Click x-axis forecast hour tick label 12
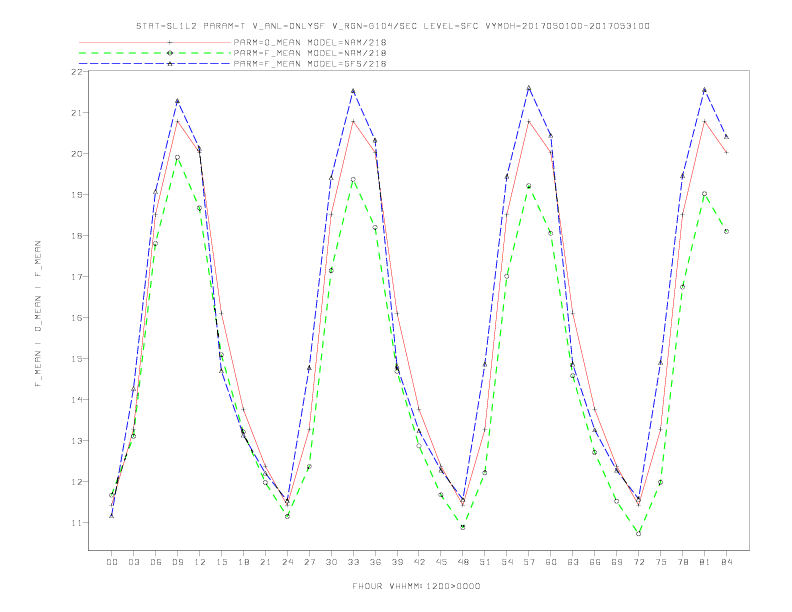Image resolution: width=792 pixels, height=612 pixels. tap(200, 562)
